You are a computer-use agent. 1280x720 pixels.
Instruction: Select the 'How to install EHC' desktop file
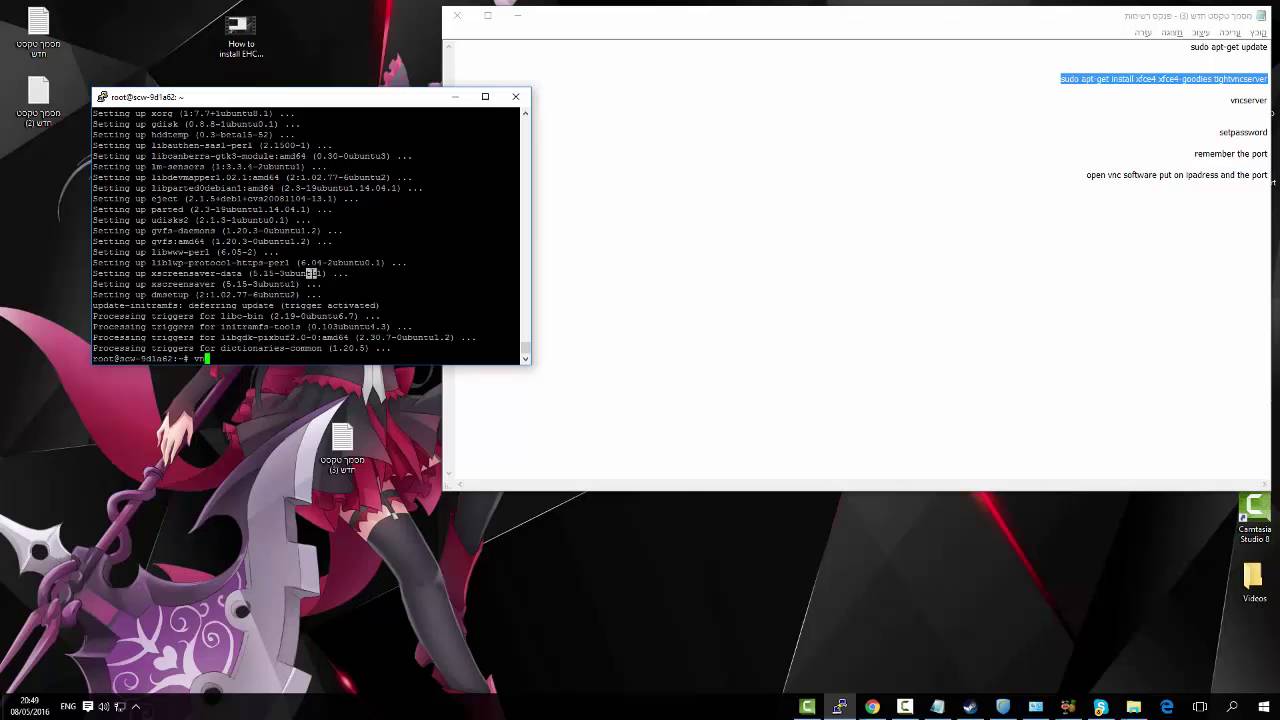tap(241, 36)
